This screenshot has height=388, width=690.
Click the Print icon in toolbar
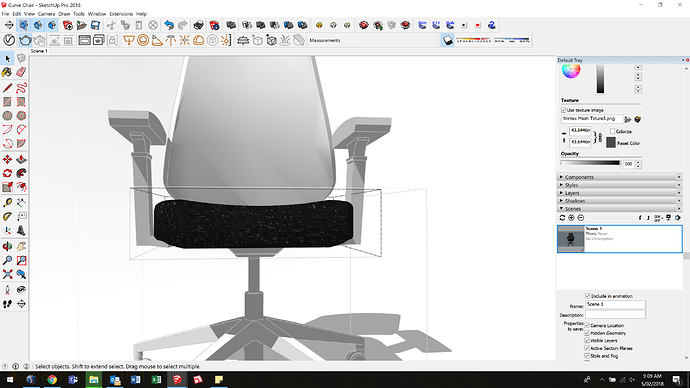click(x=199, y=25)
